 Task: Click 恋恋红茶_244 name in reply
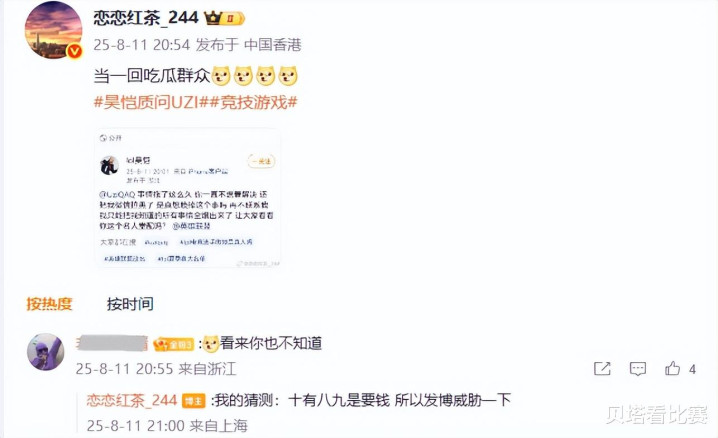(132, 400)
